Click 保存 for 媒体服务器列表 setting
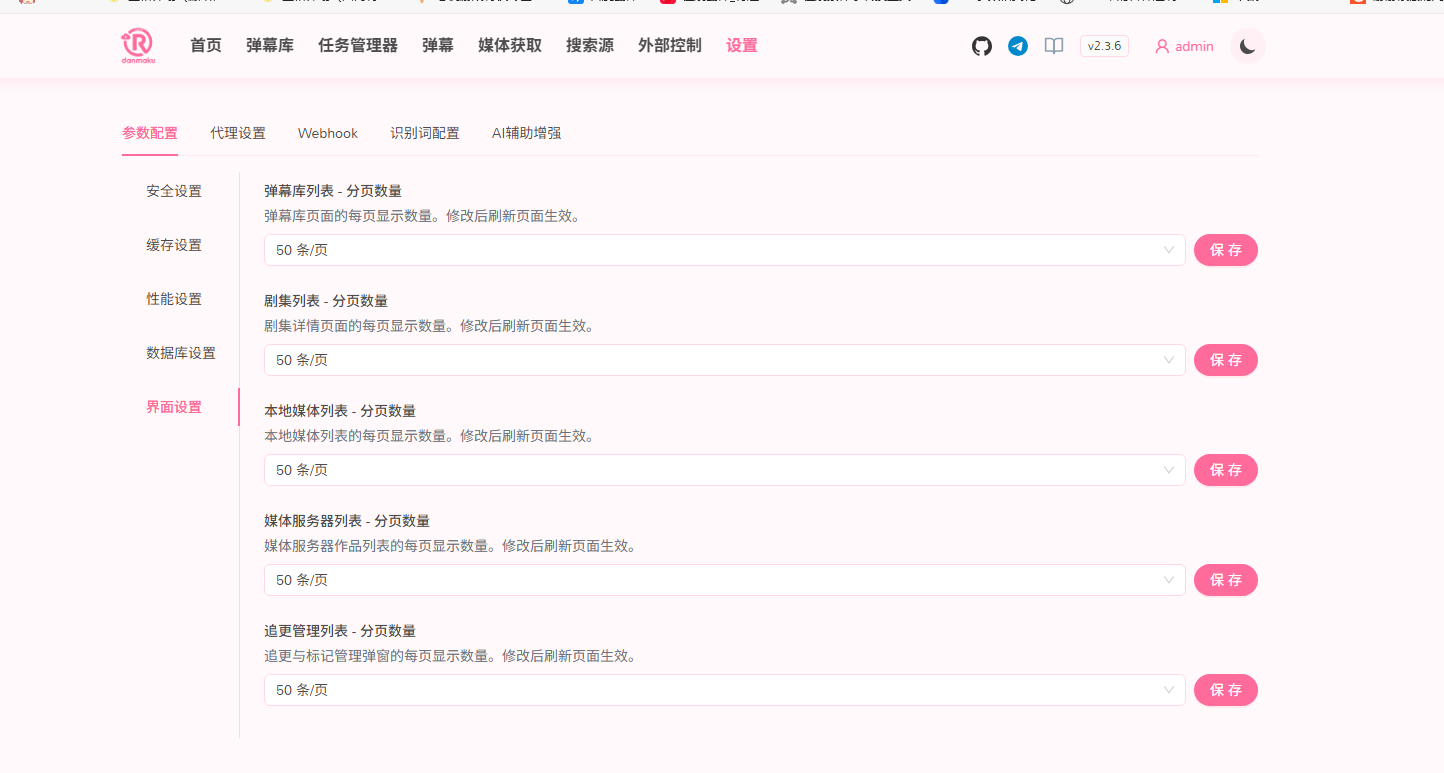This screenshot has height=773, width=1444. pos(1225,580)
